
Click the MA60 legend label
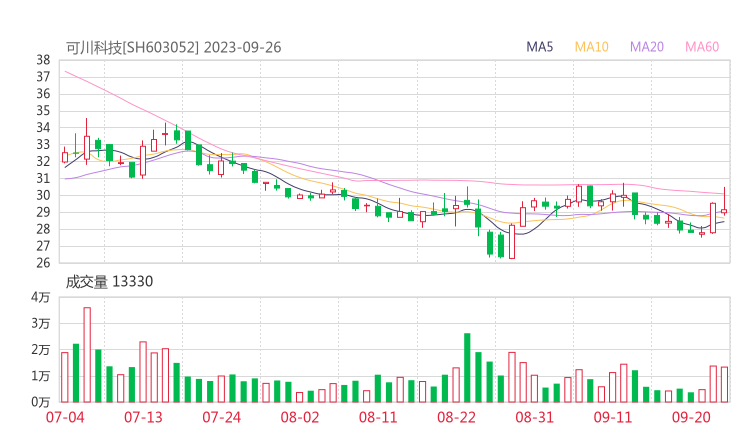click(702, 47)
